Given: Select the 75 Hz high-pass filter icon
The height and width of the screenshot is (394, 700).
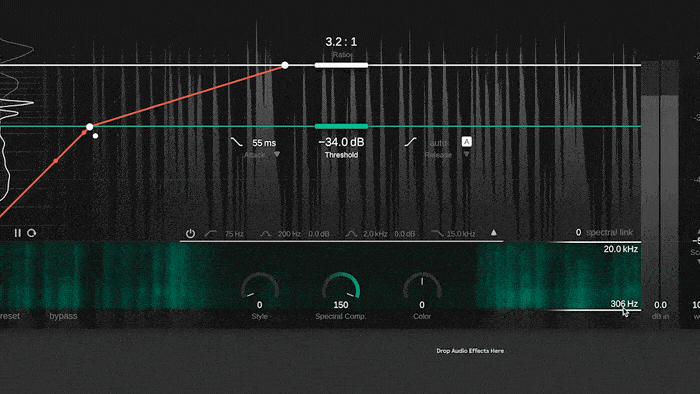Looking at the screenshot, I should click(x=211, y=233).
